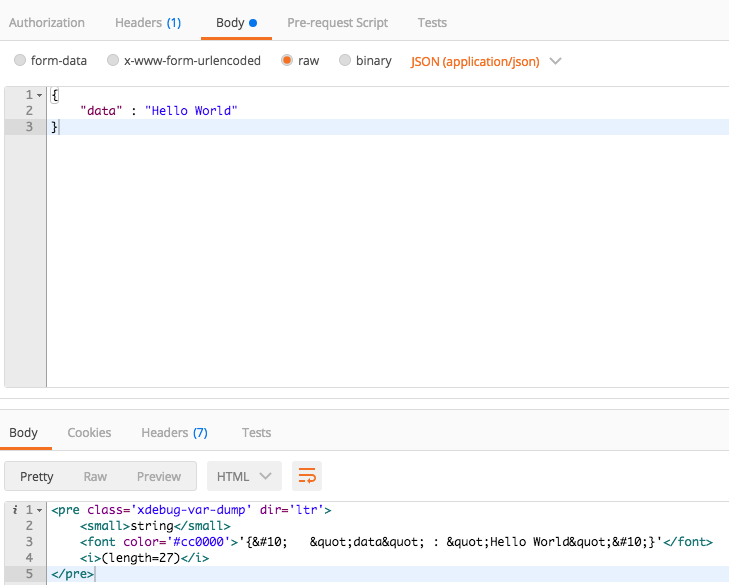Image resolution: width=729 pixels, height=585 pixels.
Task: Click the (length=27) text in response
Action: [140, 558]
